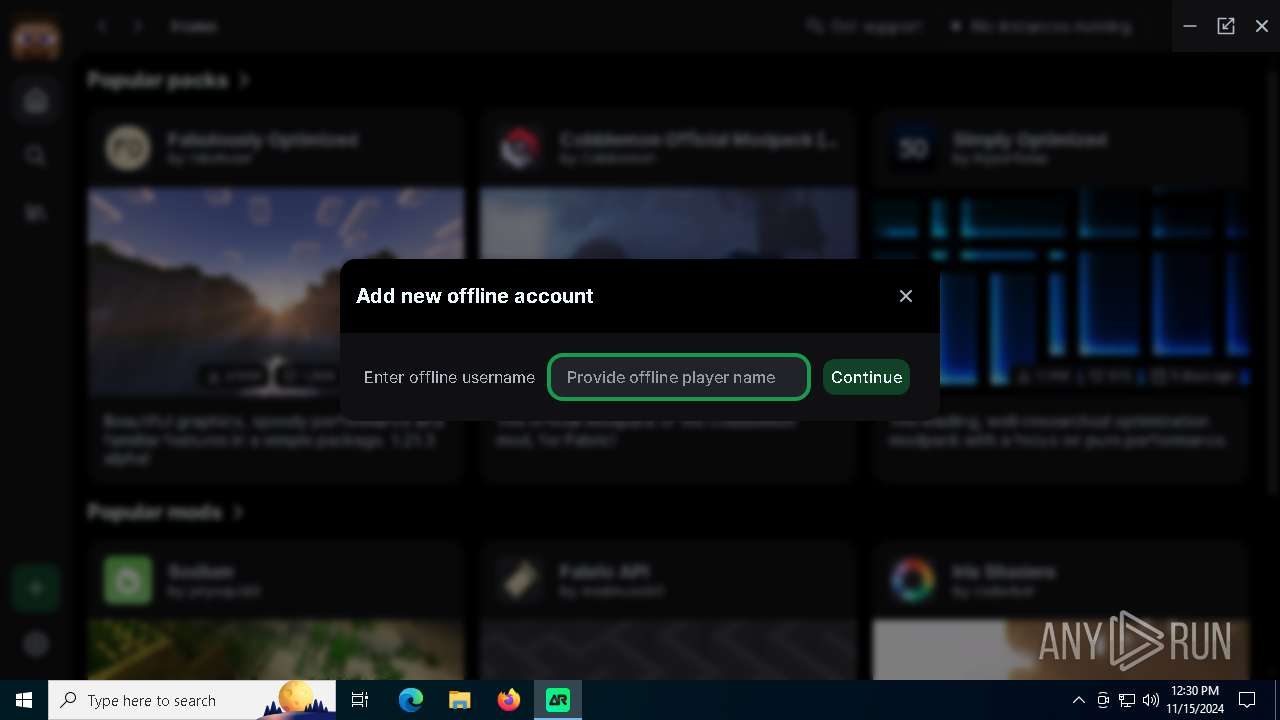Click the taskbar search box
1280x720 pixels.
[192, 700]
